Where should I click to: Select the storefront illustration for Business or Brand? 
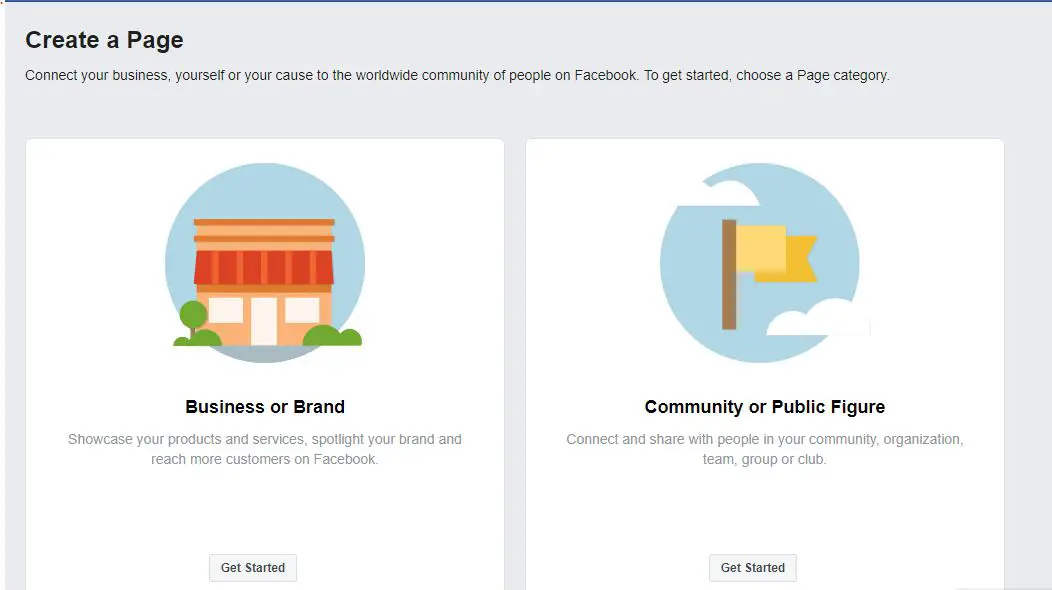[x=265, y=263]
